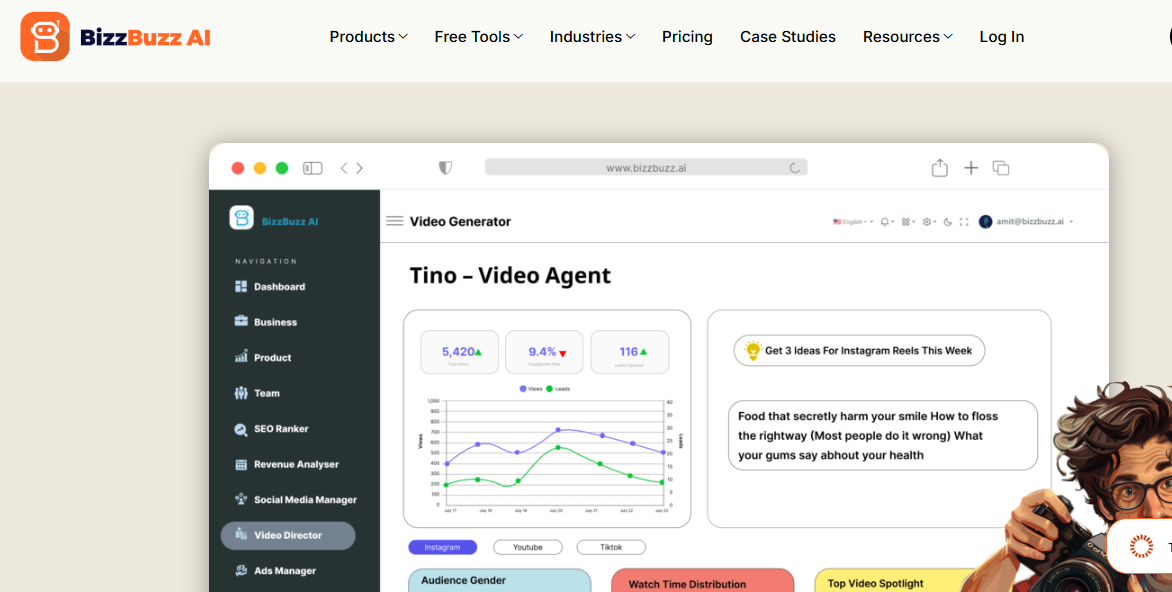
Task: Open the Pricing page
Action: tap(687, 36)
